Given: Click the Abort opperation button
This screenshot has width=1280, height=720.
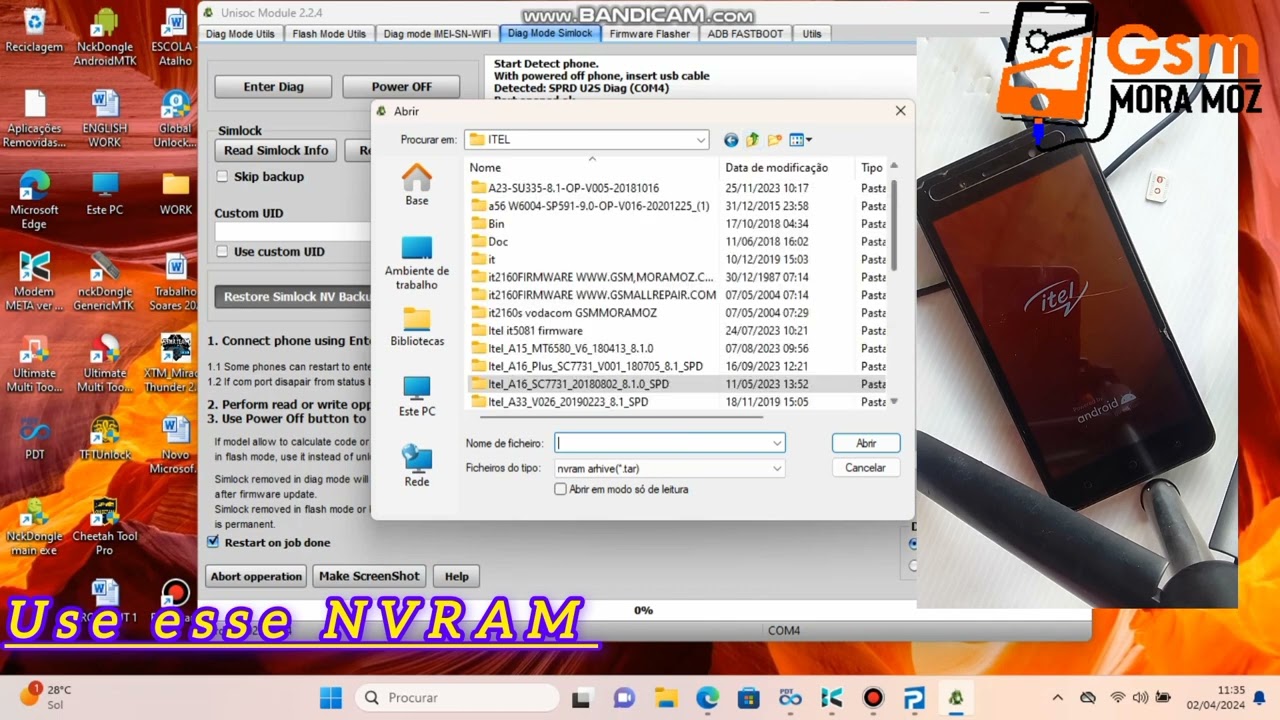Looking at the screenshot, I should point(256,576).
